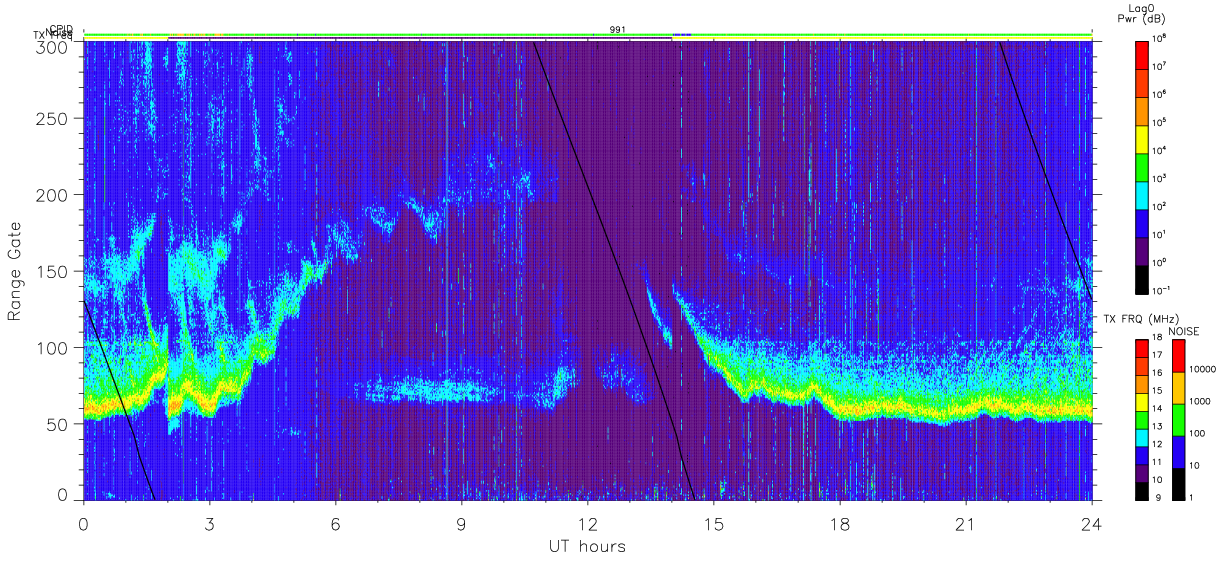Click the x-axis tick label '24'
Screen dimensions: 1228x567
pos(1092,523)
